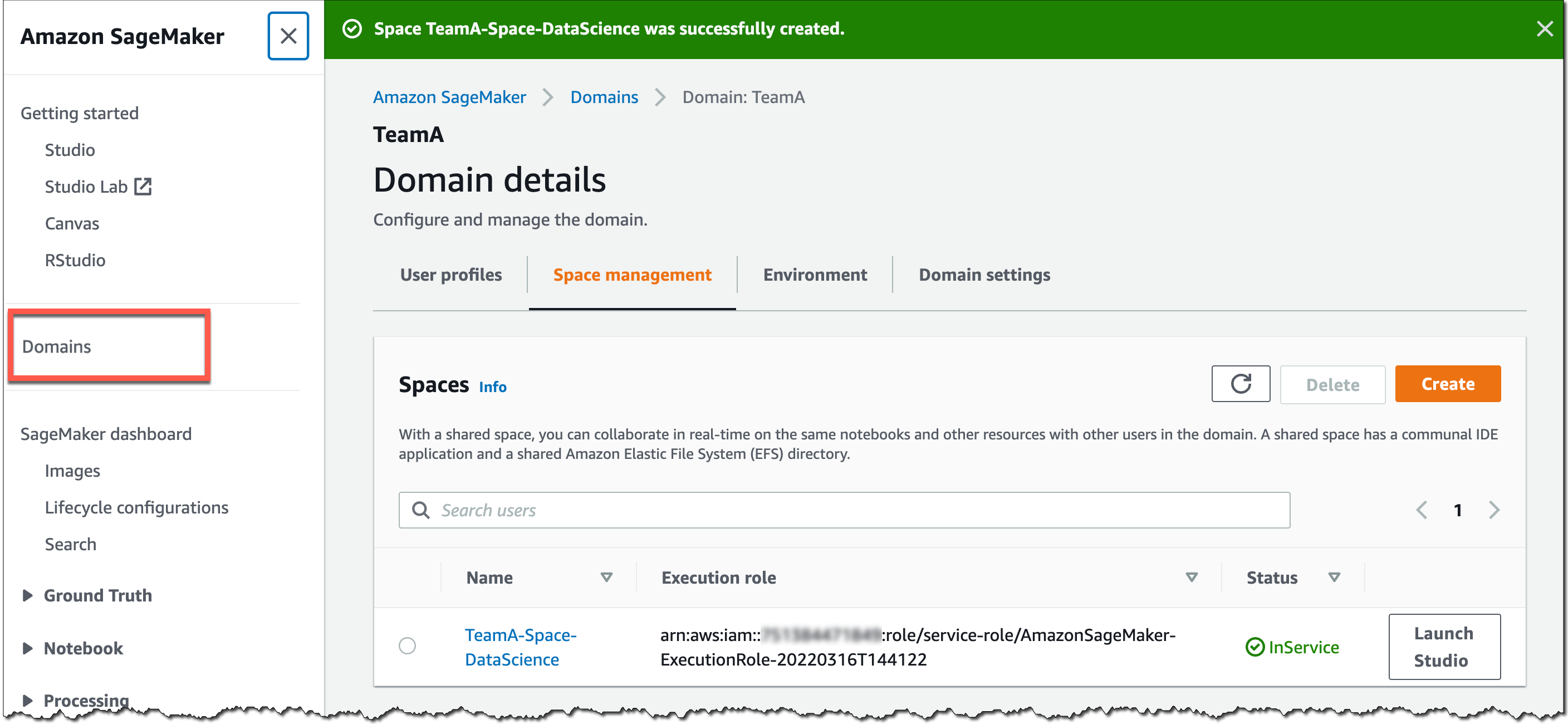Select the TeamA-Space-DataScience radio button
The width and height of the screenshot is (1568, 724).
[x=407, y=645]
